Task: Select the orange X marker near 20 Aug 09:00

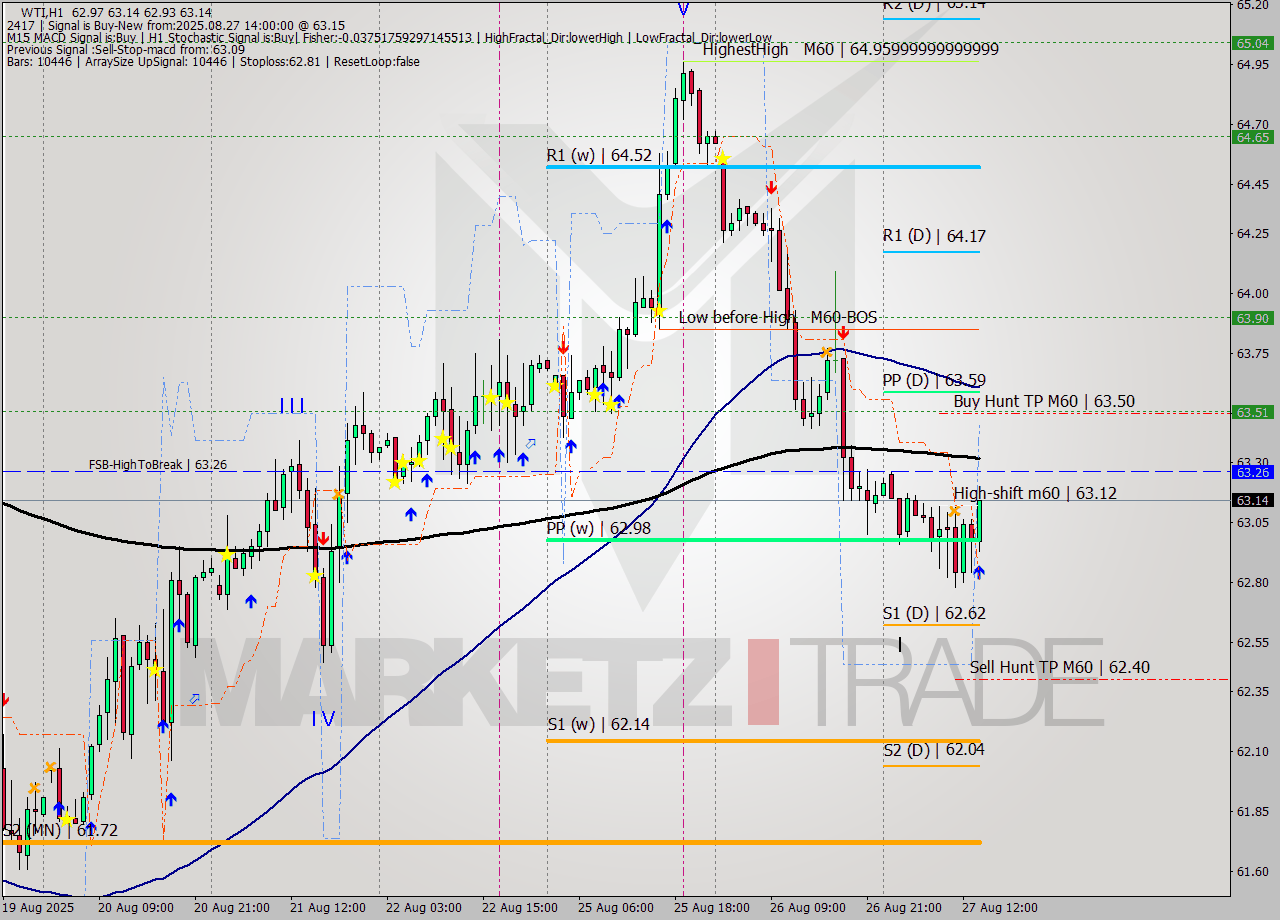Action: tap(50, 767)
